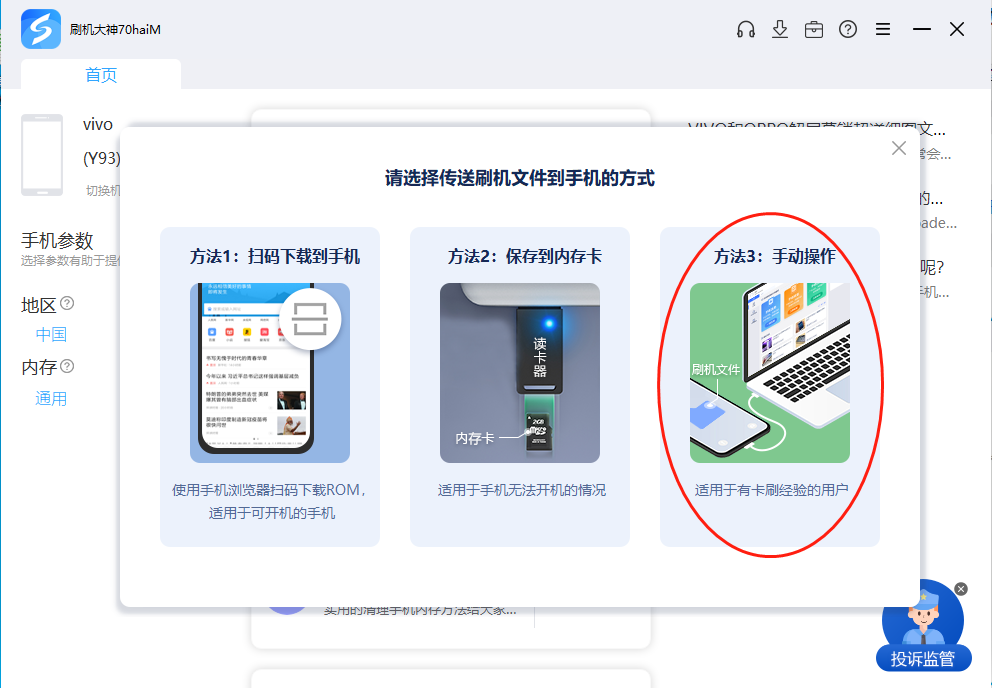The image size is (992, 688).
Task: Click the card reader illustration
Action: click(520, 372)
